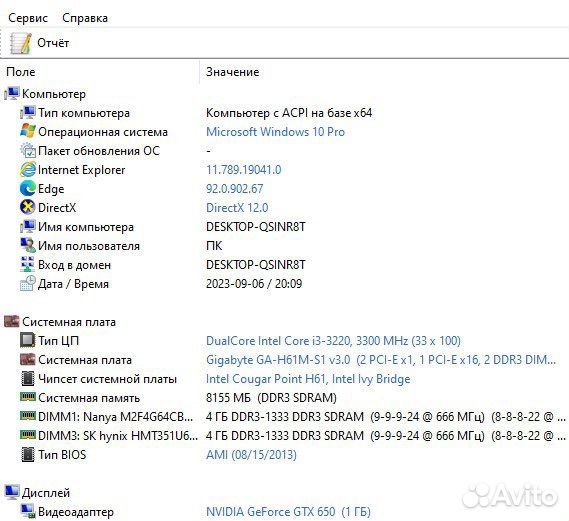Select the Имя пользователя field label
The image size is (569, 521).
pyautogui.click(x=89, y=246)
